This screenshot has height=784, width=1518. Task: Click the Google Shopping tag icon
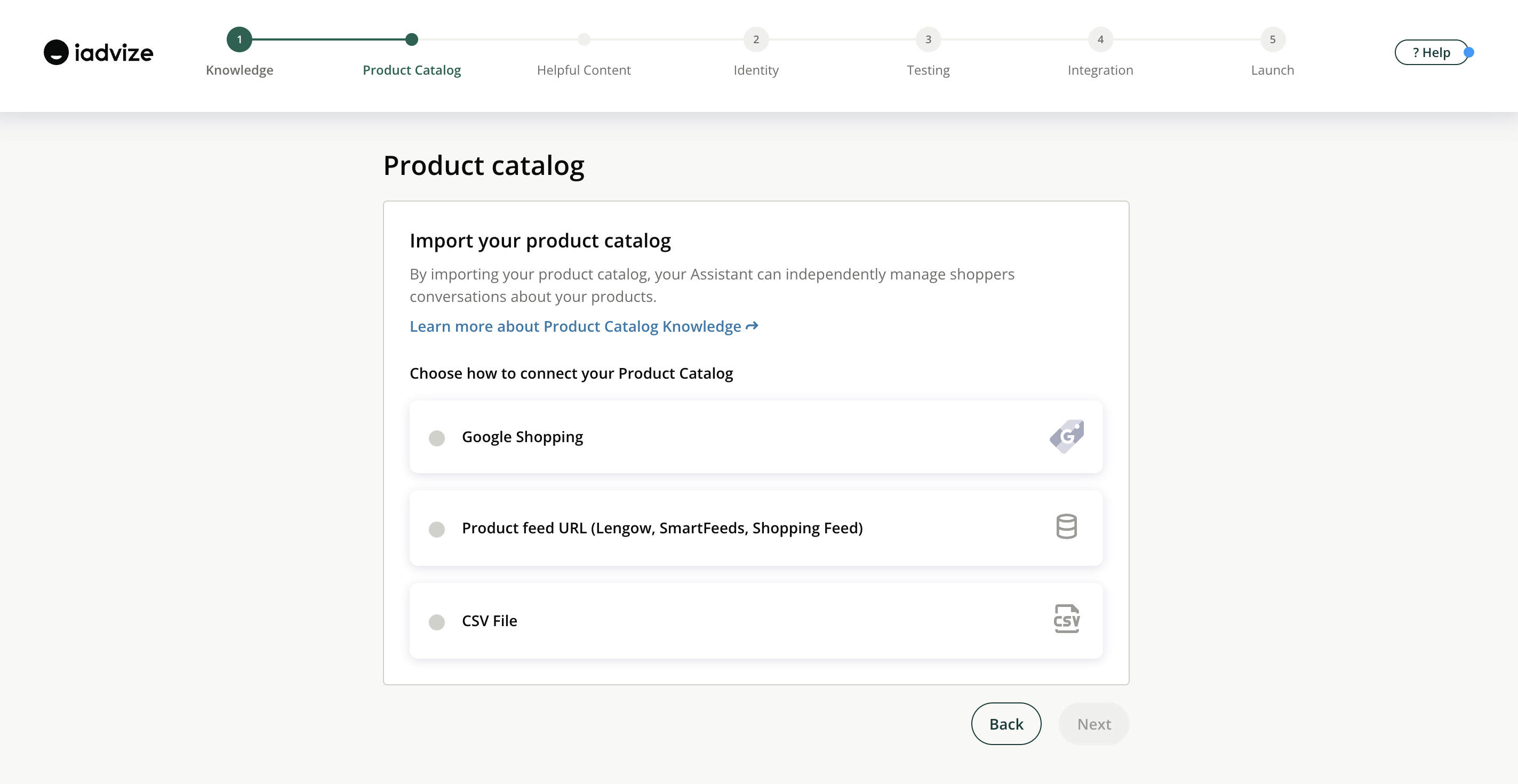point(1066,436)
